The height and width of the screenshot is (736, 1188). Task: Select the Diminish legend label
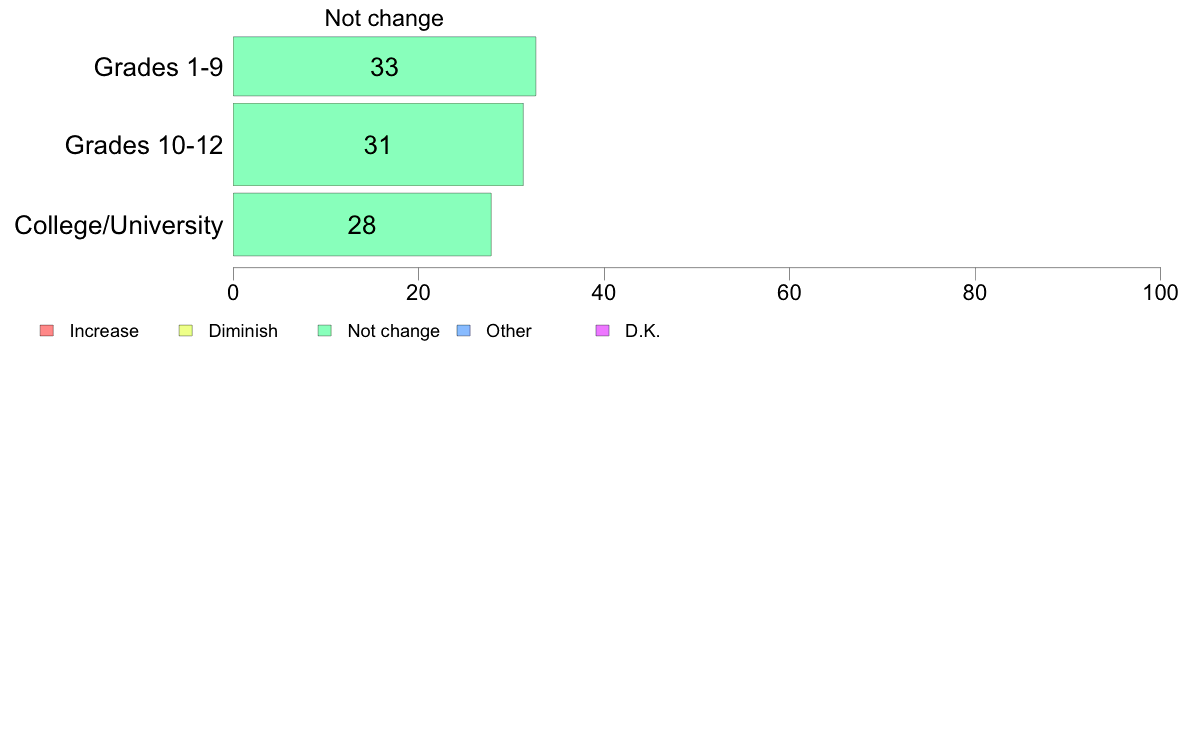[243, 331]
